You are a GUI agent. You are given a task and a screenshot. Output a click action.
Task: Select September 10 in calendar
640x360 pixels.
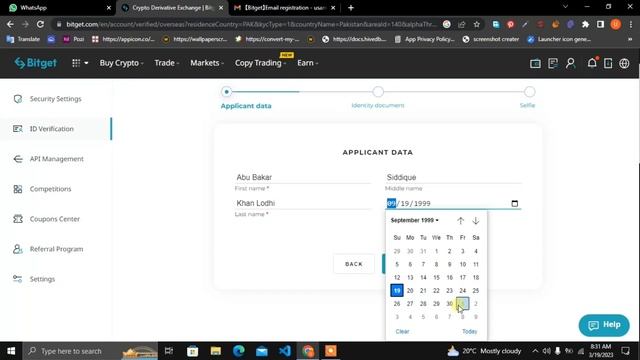point(462,264)
